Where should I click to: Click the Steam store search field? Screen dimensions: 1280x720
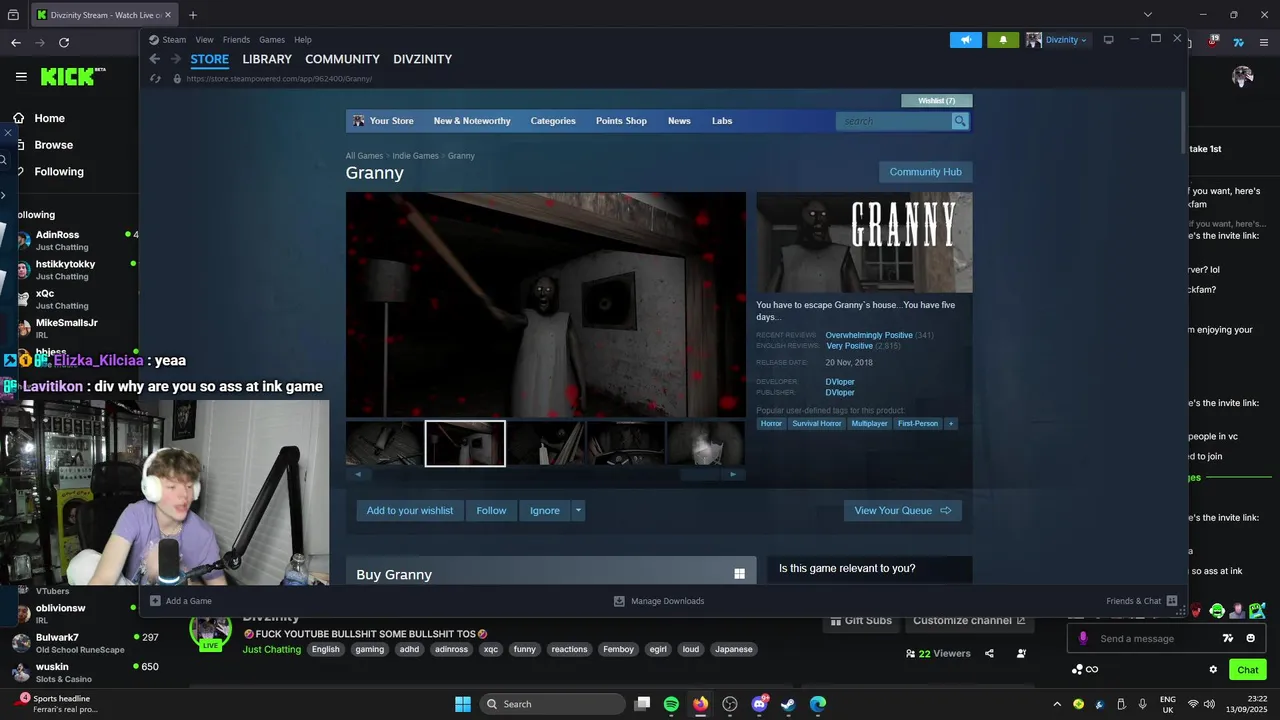pos(894,121)
